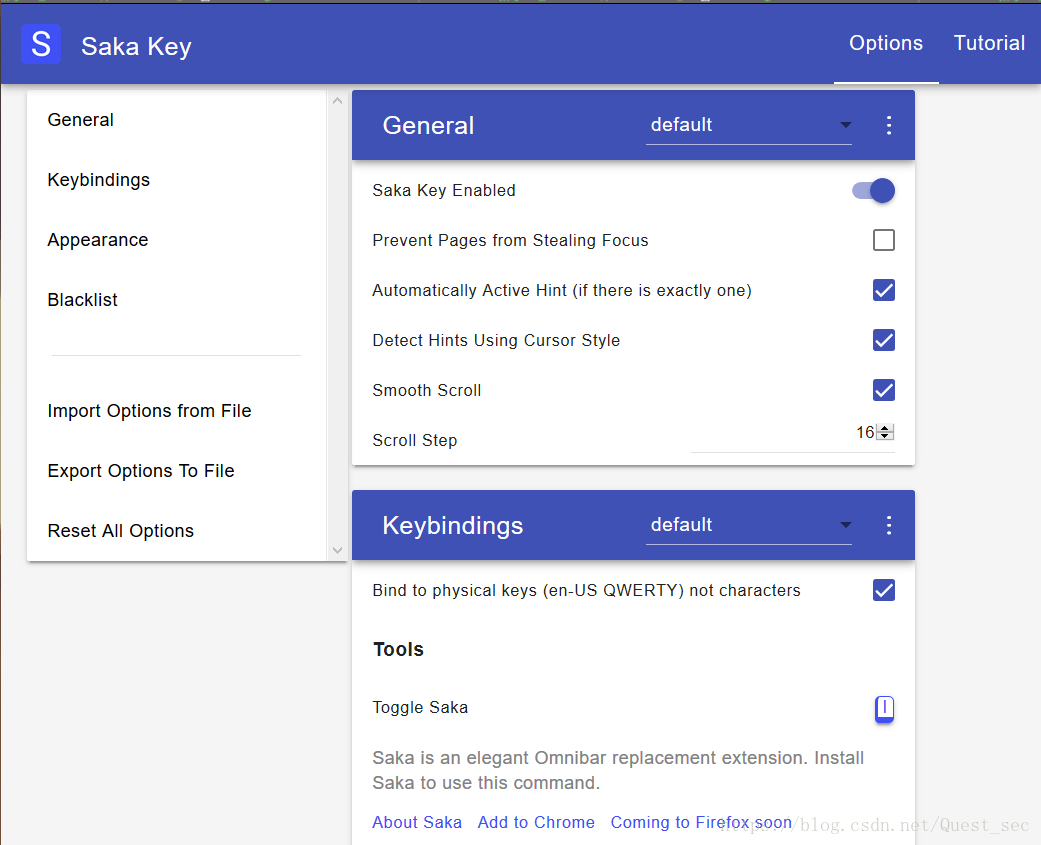Select Blacklist in the sidebar

point(82,300)
